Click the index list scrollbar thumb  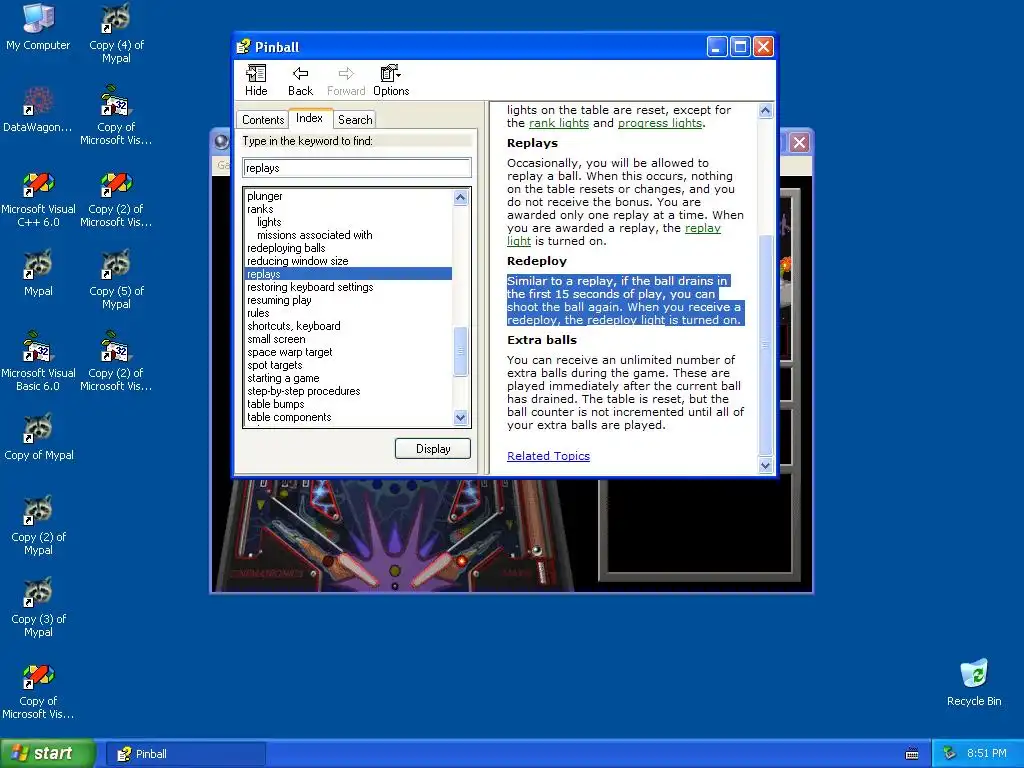coord(460,351)
